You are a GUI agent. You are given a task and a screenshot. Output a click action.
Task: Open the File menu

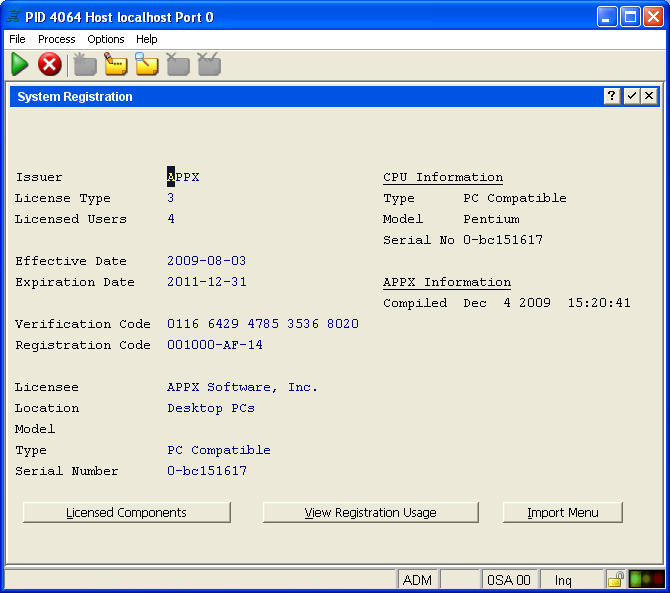[x=17, y=39]
